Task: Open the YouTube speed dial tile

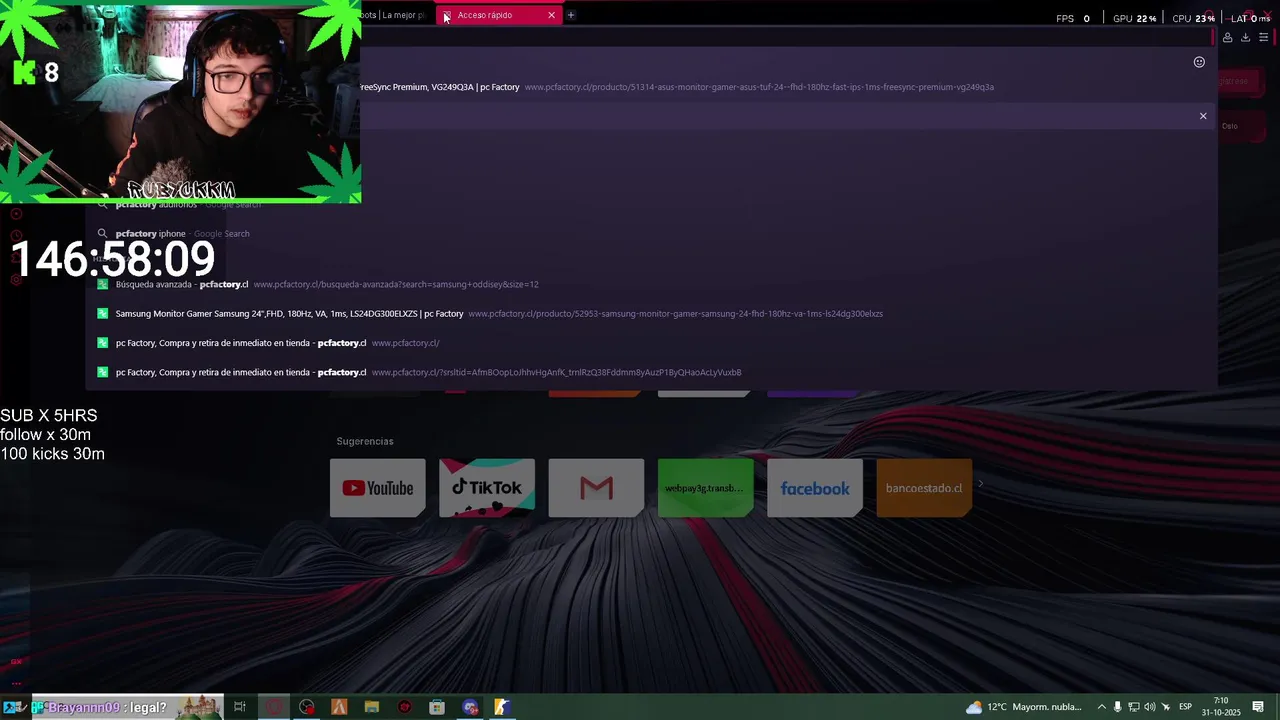Action: (x=377, y=488)
